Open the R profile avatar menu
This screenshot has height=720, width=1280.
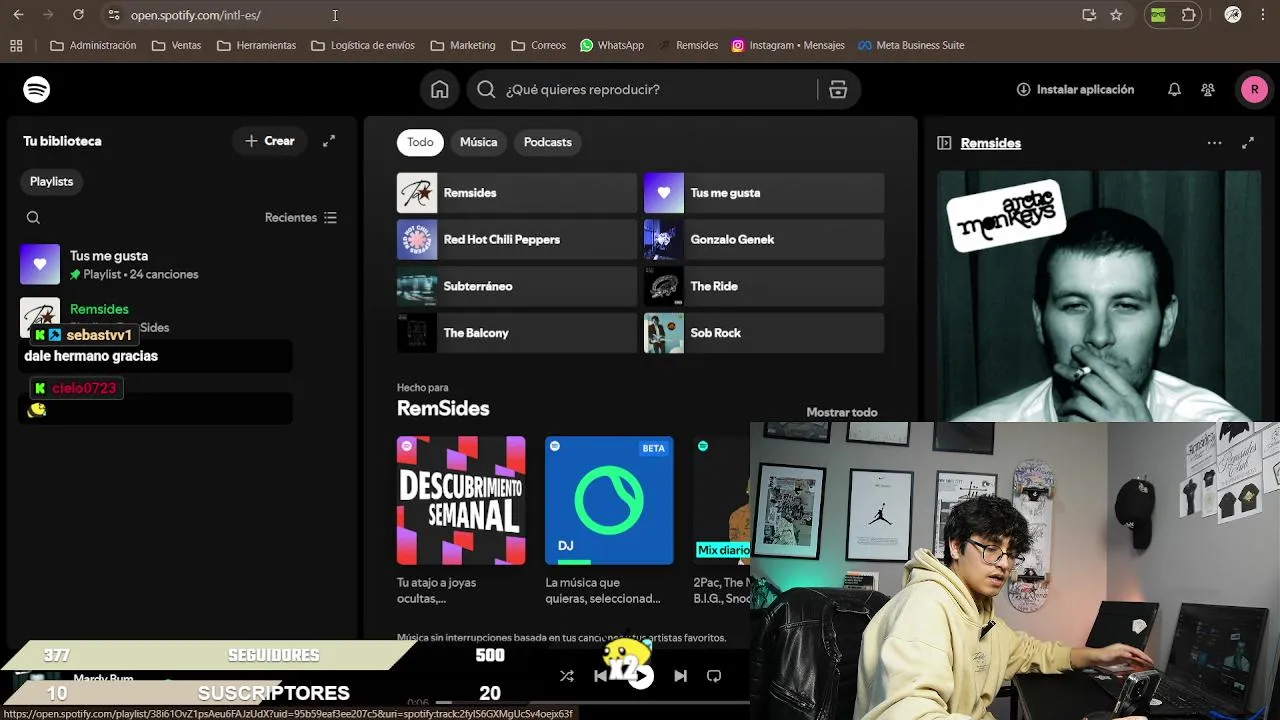point(1254,90)
